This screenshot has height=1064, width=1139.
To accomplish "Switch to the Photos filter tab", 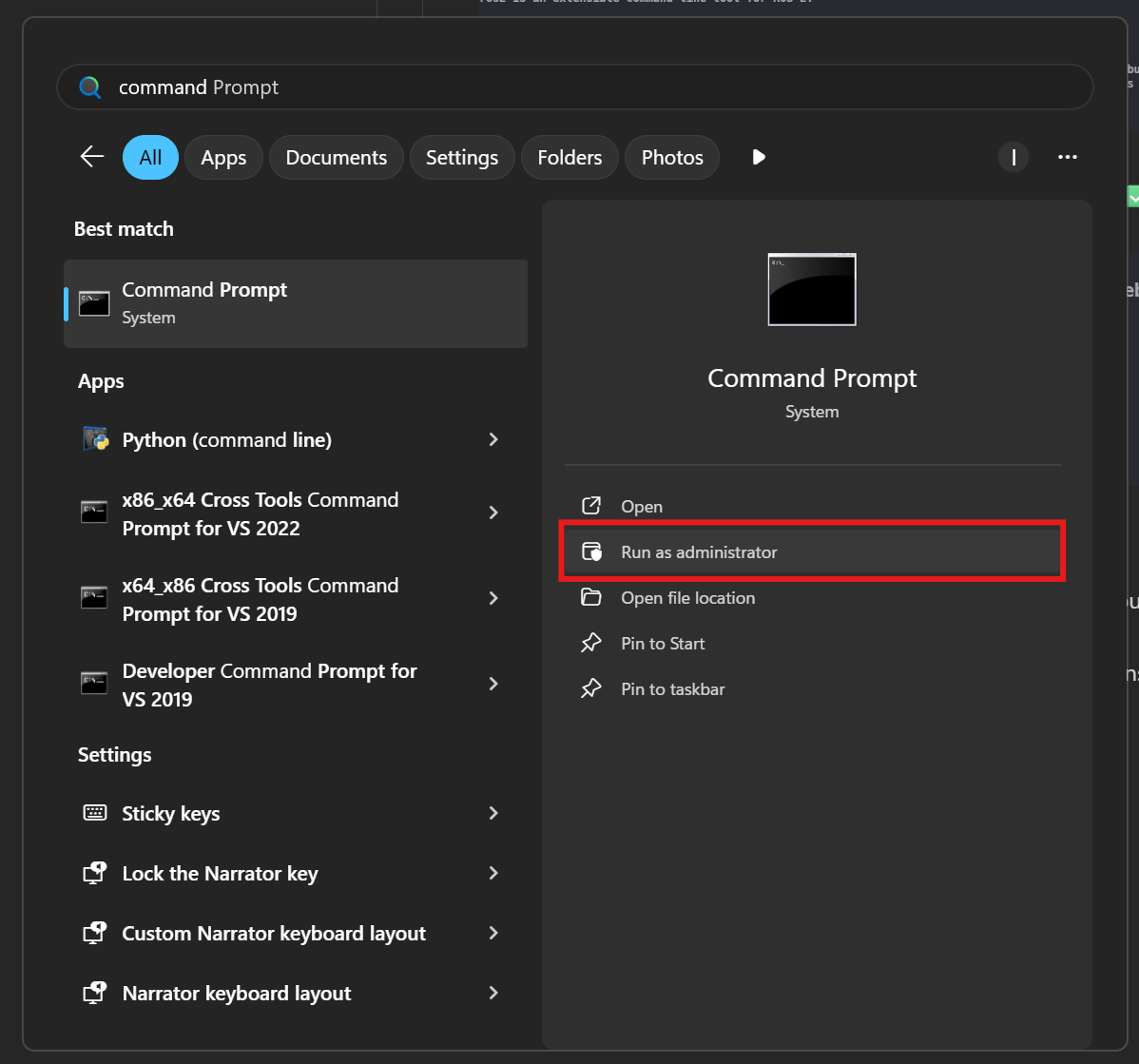I will [x=672, y=158].
